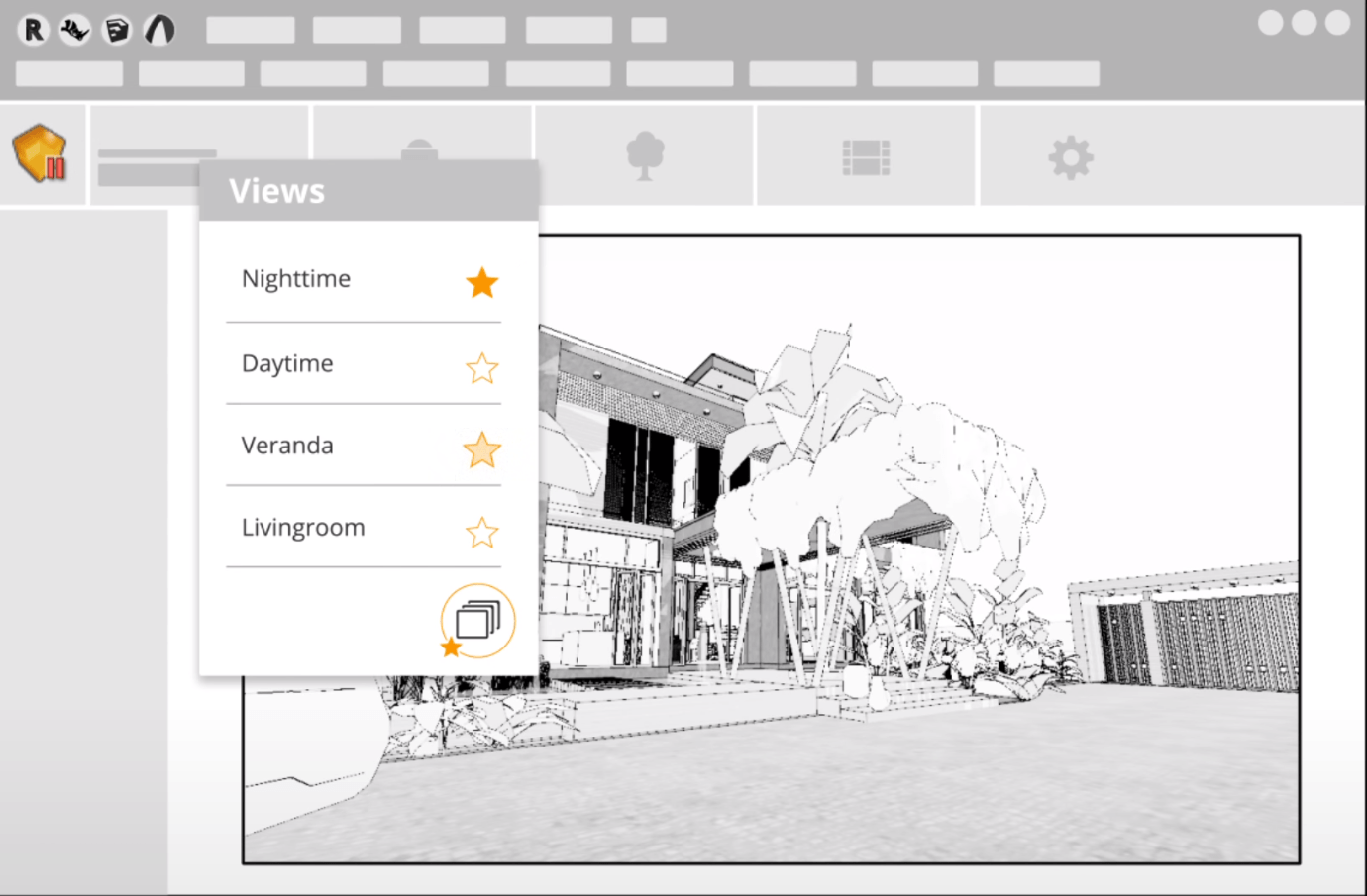This screenshot has height=896, width=1367.
Task: Click the batch render favorites button
Action: 477,621
